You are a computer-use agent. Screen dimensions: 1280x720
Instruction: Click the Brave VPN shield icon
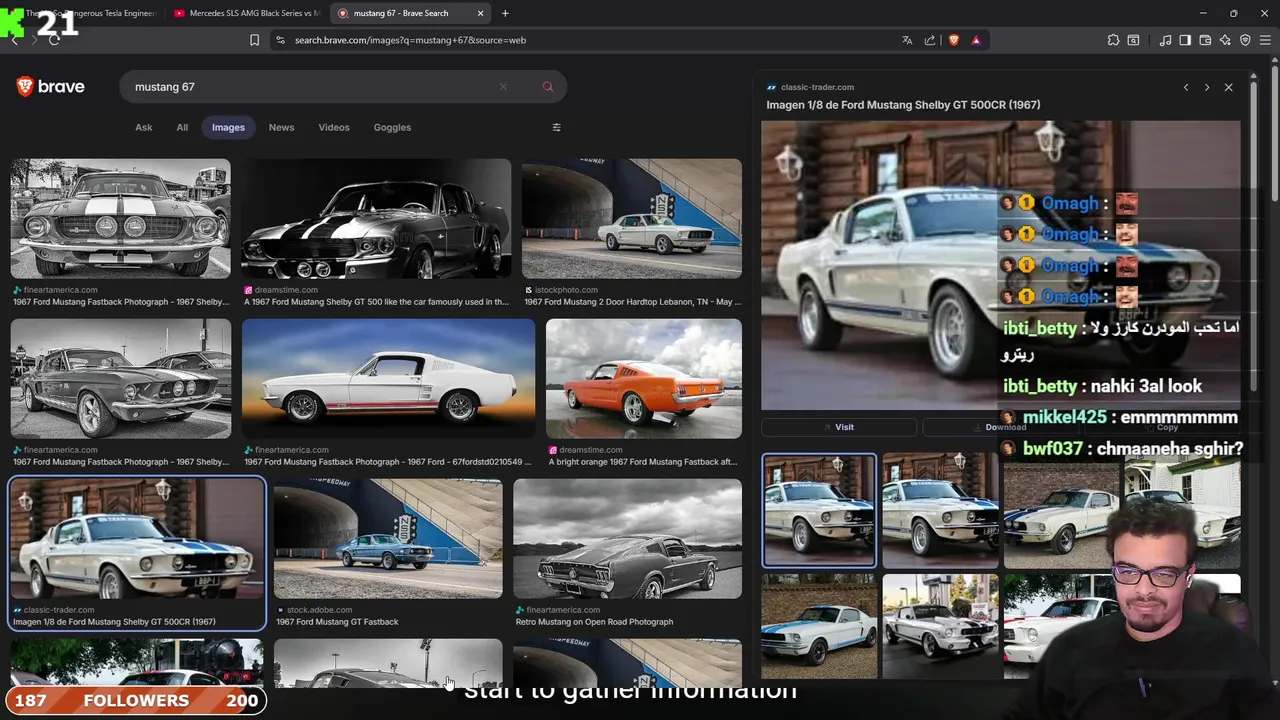pos(1245,40)
